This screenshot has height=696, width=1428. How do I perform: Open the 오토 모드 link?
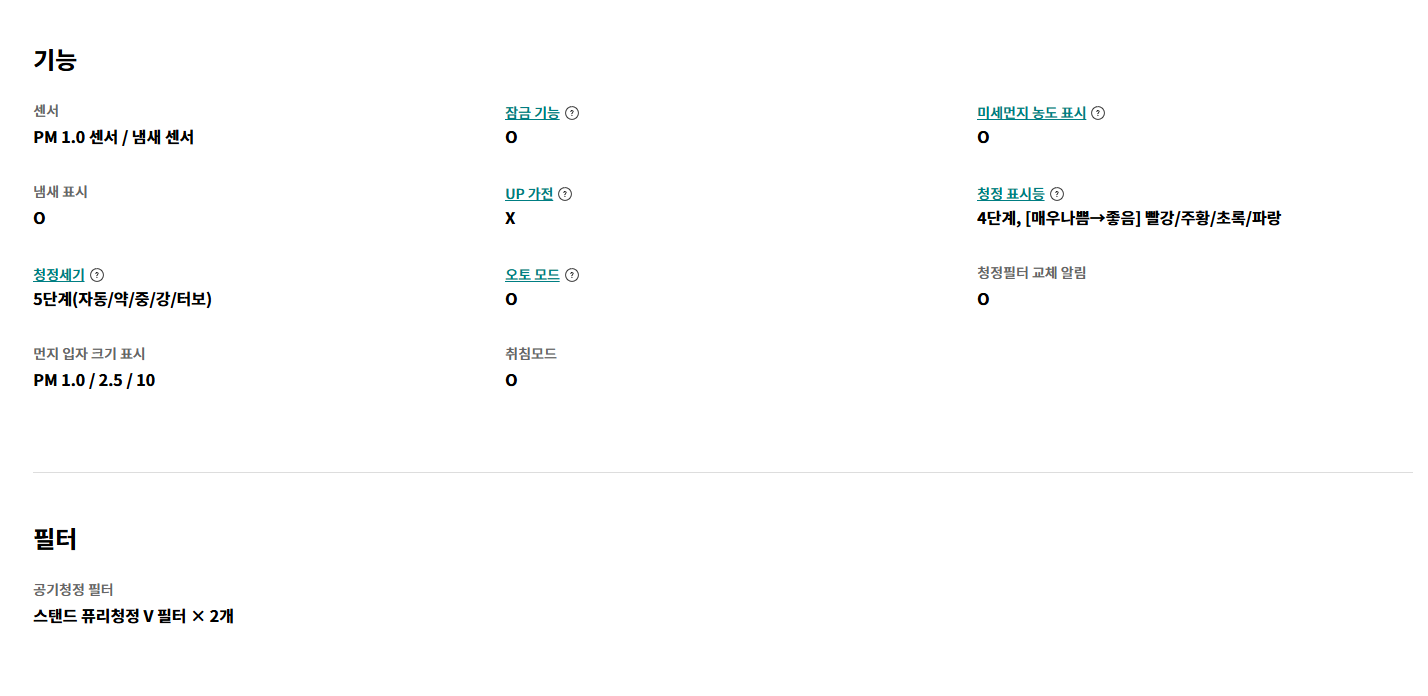[532, 275]
